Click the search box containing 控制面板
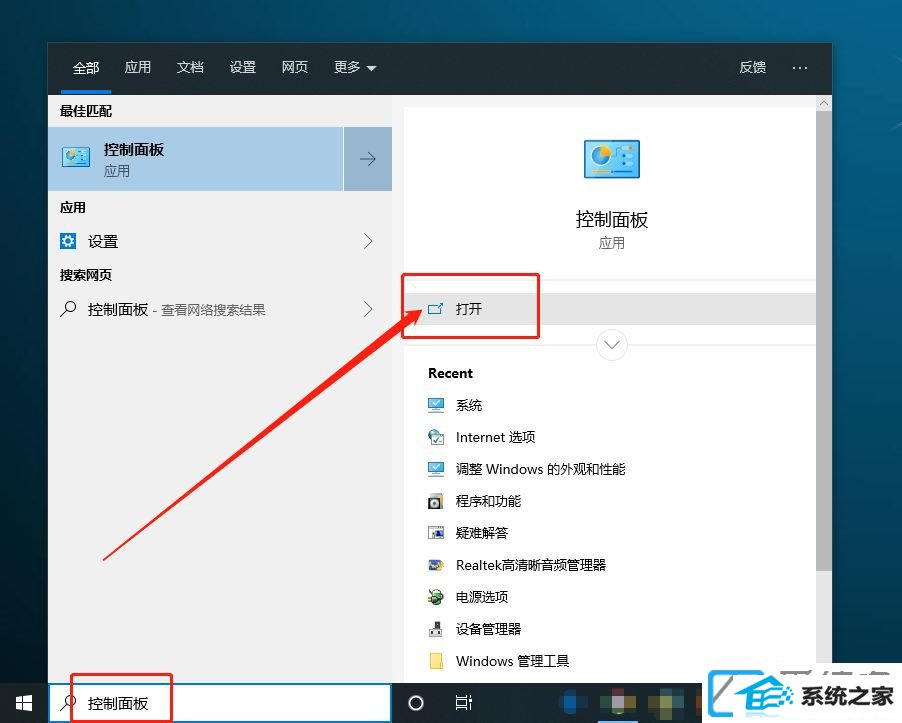 tap(220, 703)
